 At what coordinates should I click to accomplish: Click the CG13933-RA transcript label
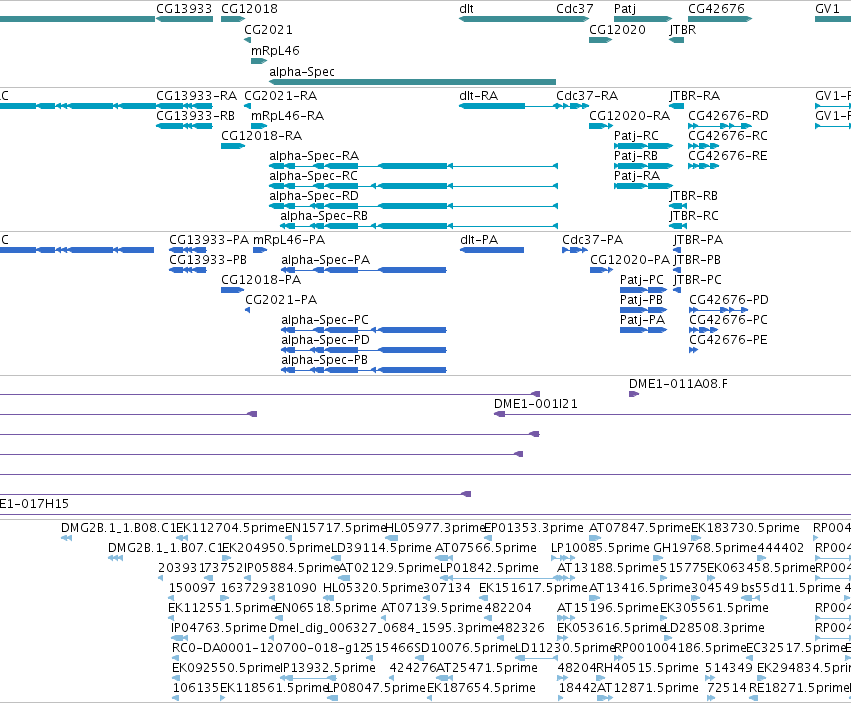(x=196, y=96)
